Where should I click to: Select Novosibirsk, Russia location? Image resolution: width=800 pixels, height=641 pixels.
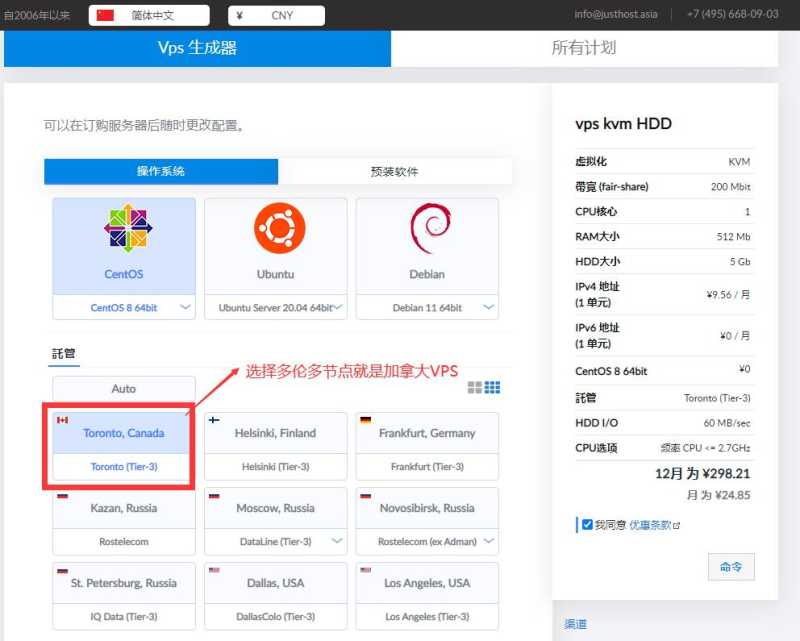pyautogui.click(x=427, y=508)
